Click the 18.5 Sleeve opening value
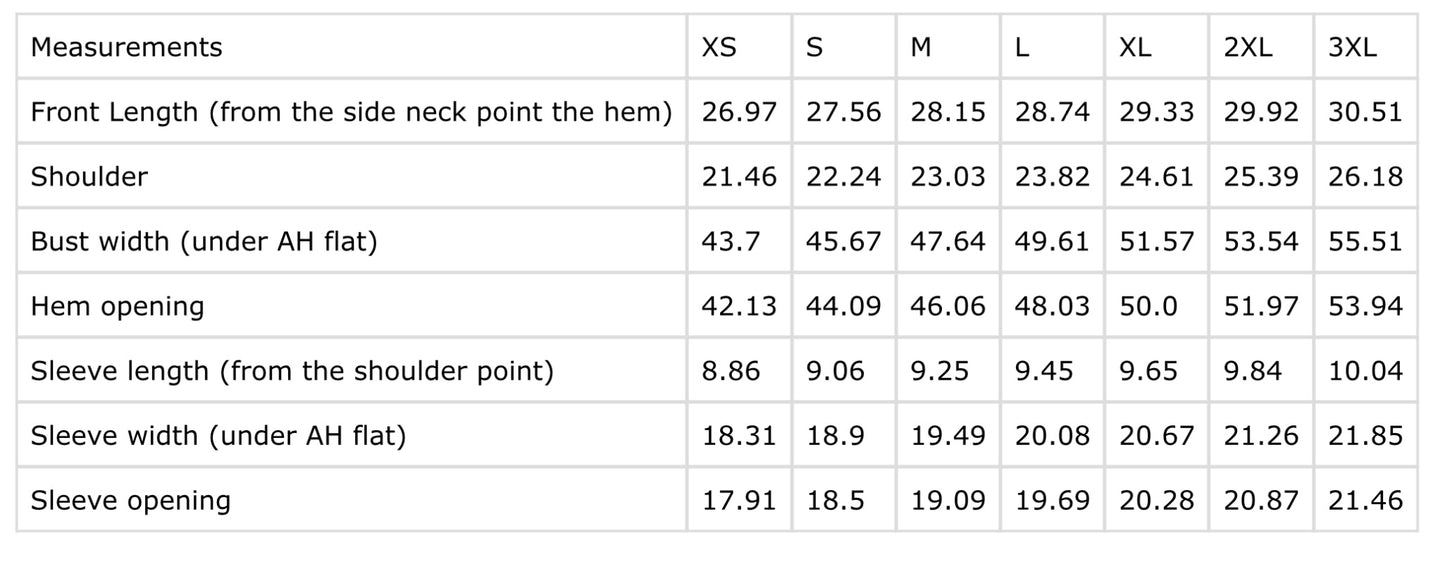Viewport: 1445px width, 583px height. (835, 500)
